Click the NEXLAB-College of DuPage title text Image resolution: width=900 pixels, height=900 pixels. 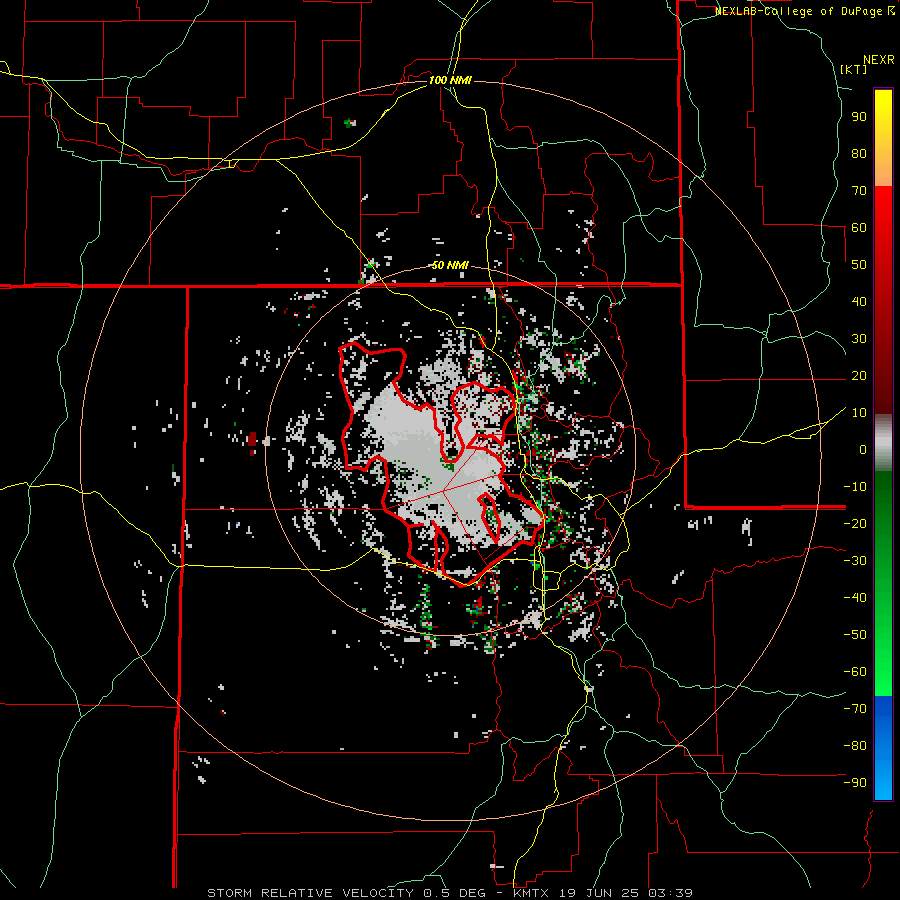click(804, 11)
